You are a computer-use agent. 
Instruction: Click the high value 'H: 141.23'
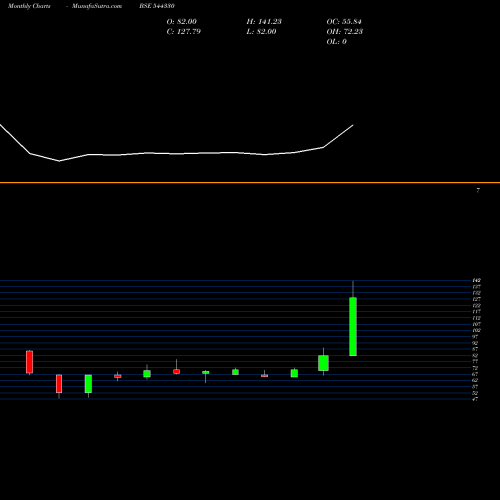click(264, 21)
